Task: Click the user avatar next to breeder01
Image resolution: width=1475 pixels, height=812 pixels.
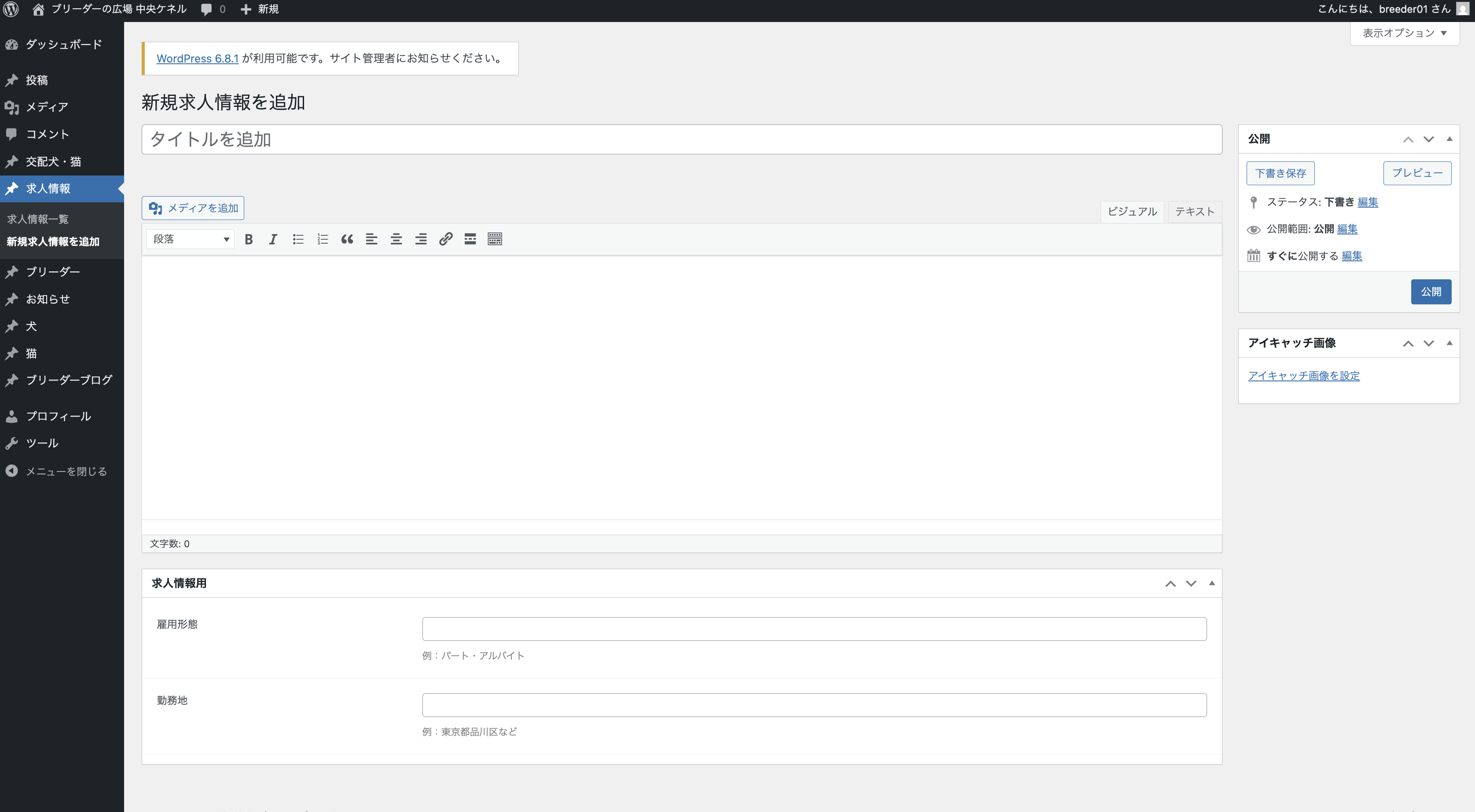Action: pos(1462,9)
